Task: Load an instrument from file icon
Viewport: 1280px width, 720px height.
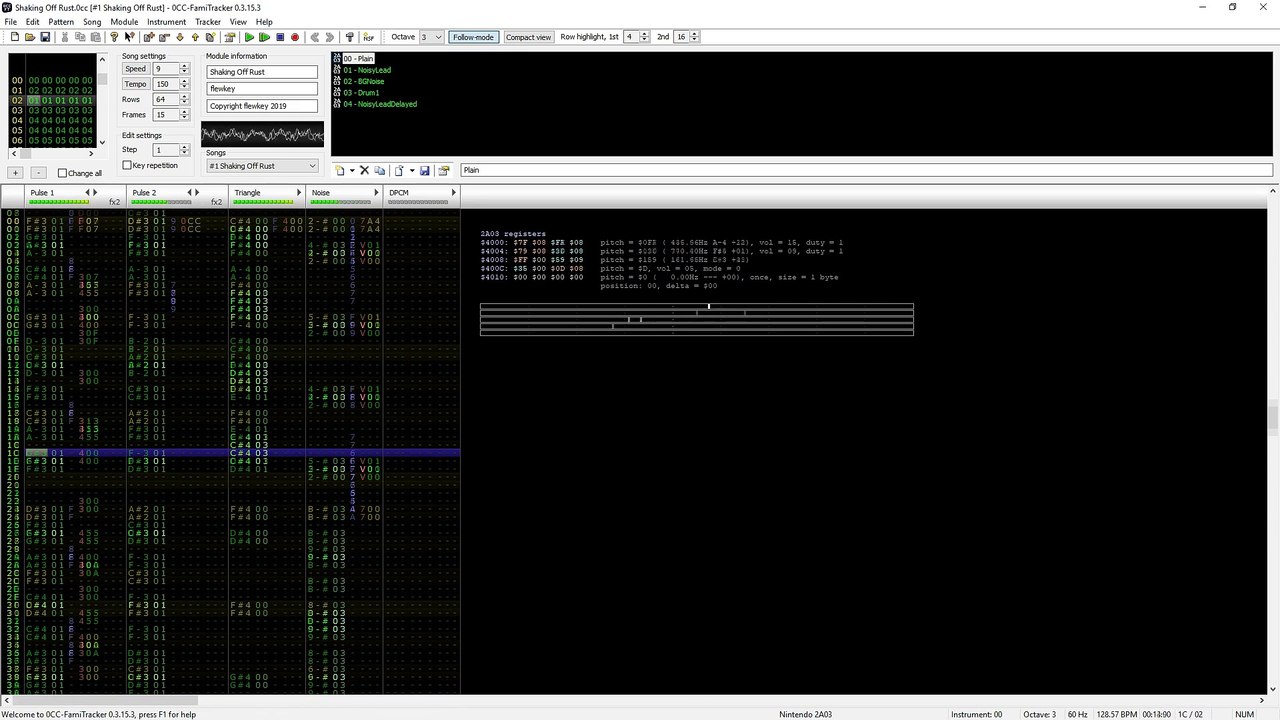Action: (x=399, y=170)
